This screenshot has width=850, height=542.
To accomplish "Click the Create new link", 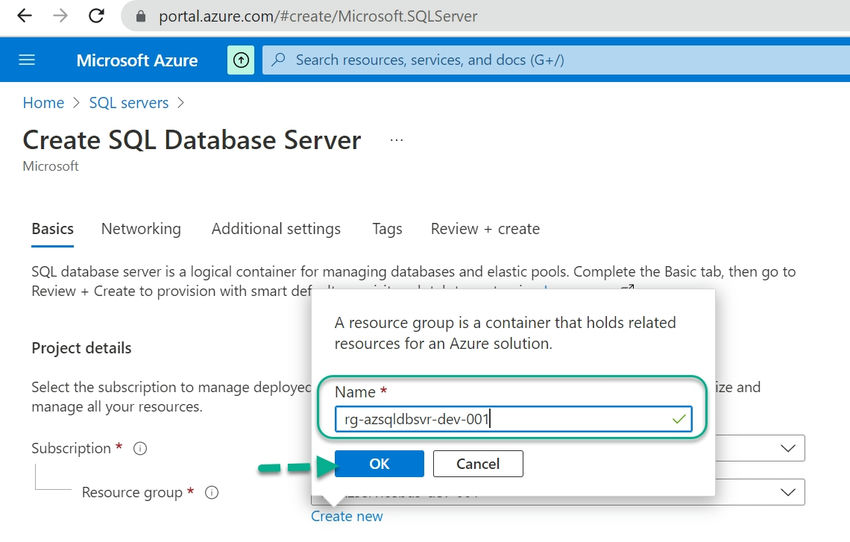I will 347,517.
